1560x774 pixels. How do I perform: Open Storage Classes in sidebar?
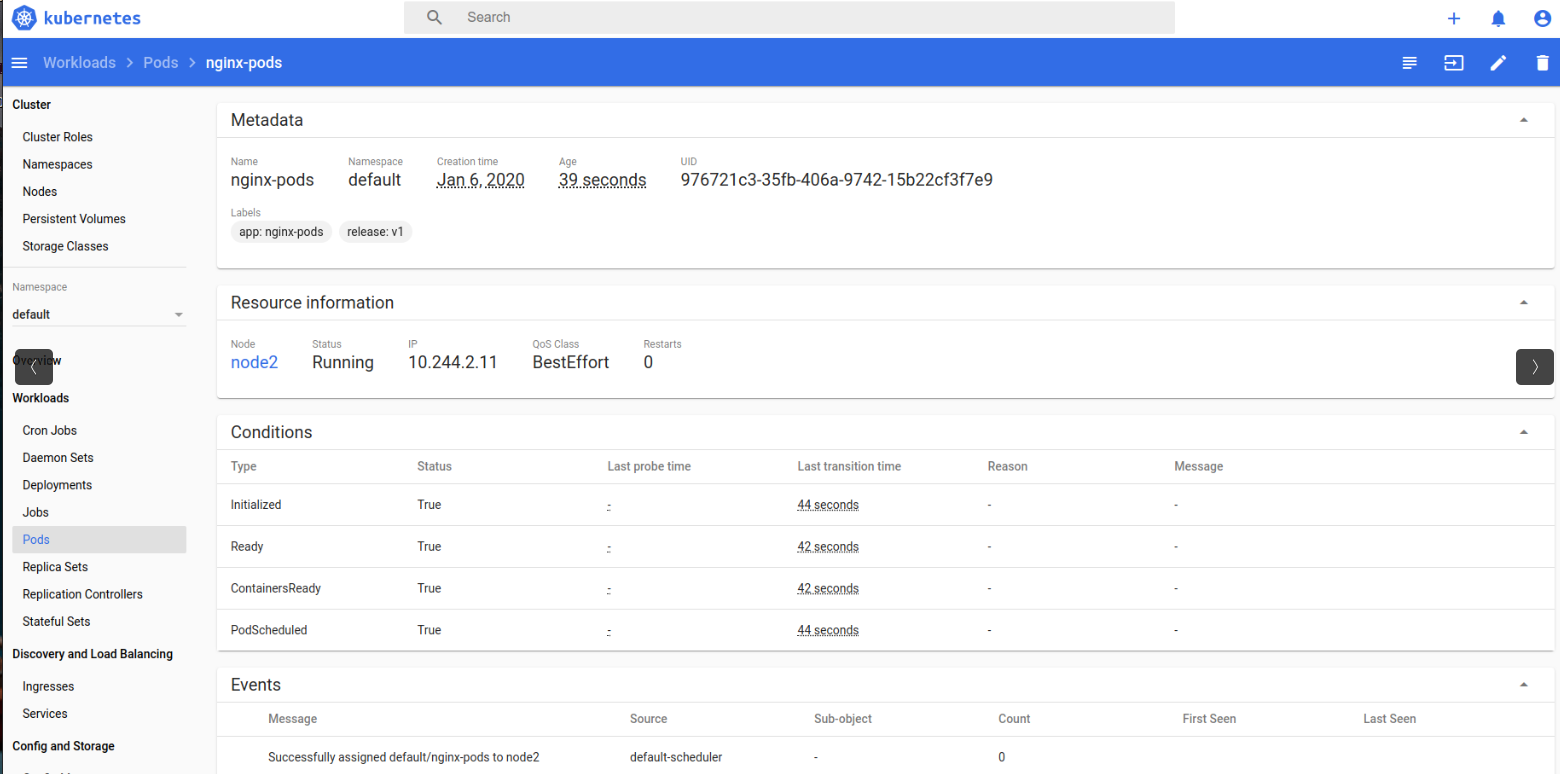[66, 246]
